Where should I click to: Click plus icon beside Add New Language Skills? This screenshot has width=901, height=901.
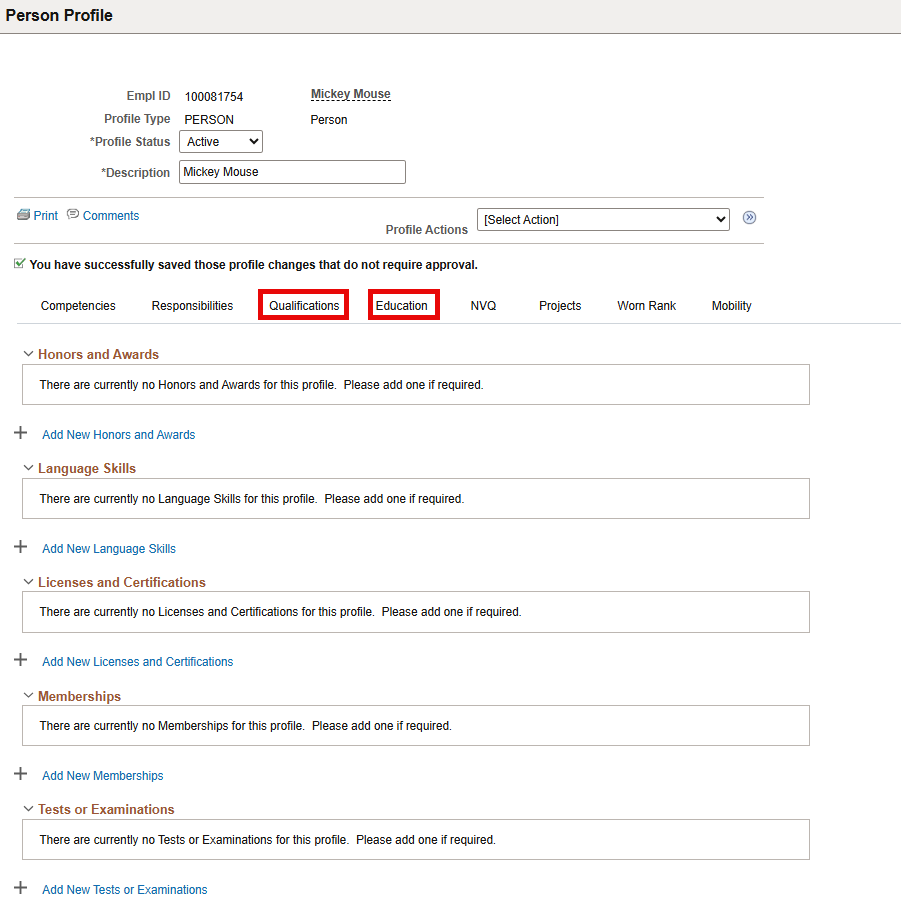coord(21,547)
